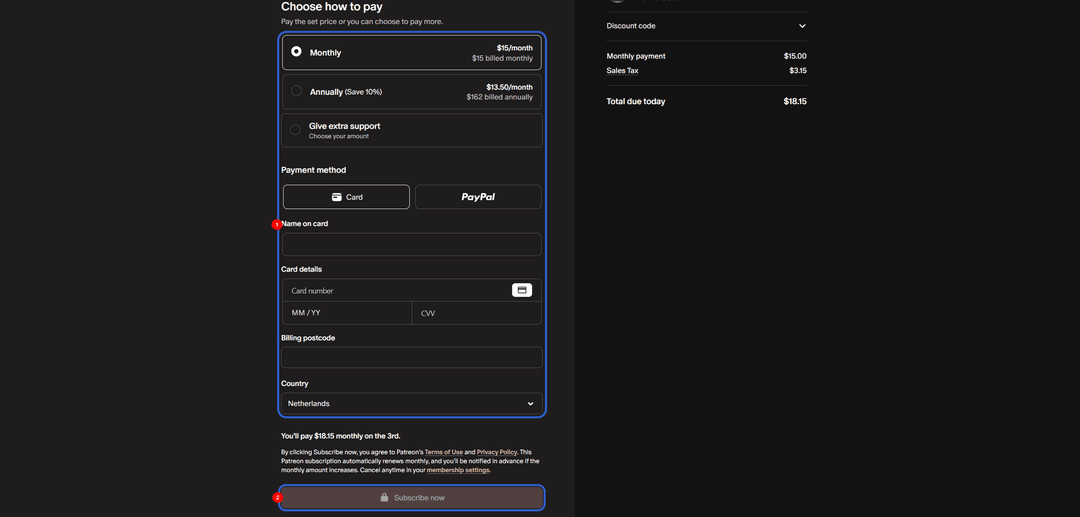
Task: Click the Sales Tax label
Action: 623,71
